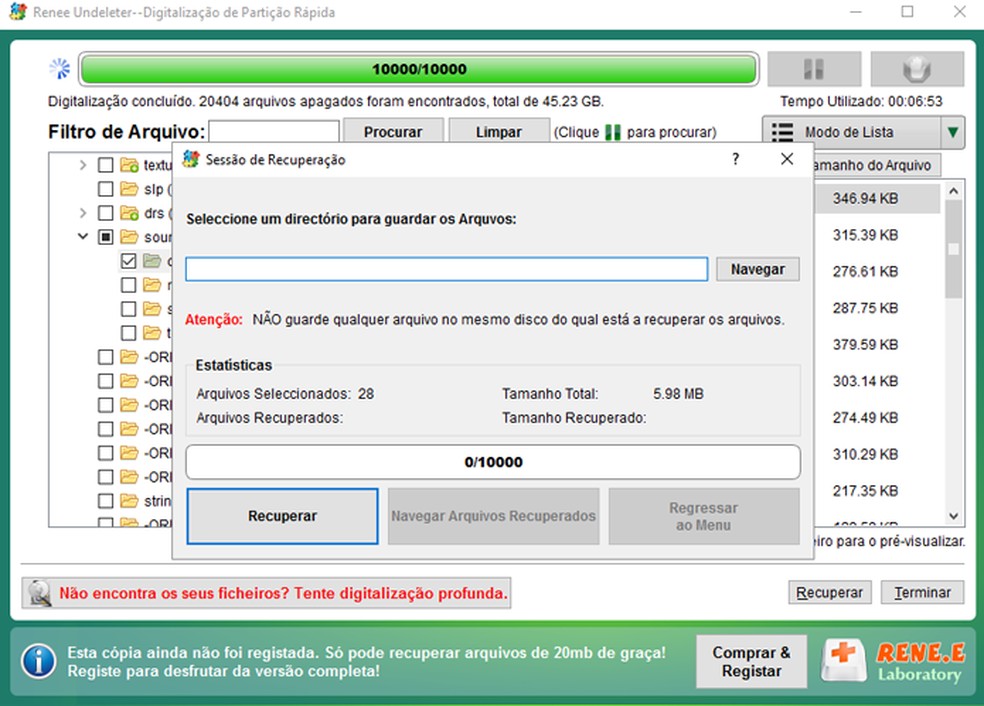Viewport: 984px width, 706px height.
Task: Open the Modo de Lista dropdown arrow
Action: coord(953,132)
